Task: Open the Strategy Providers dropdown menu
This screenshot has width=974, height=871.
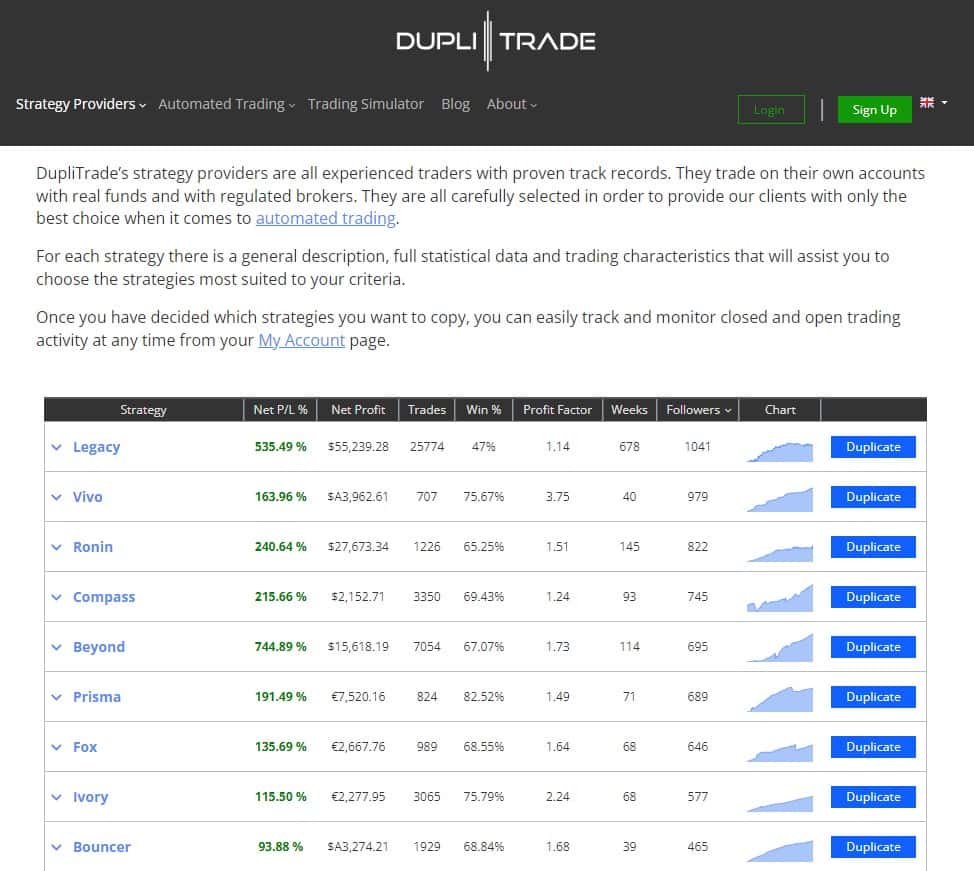Action: click(81, 104)
